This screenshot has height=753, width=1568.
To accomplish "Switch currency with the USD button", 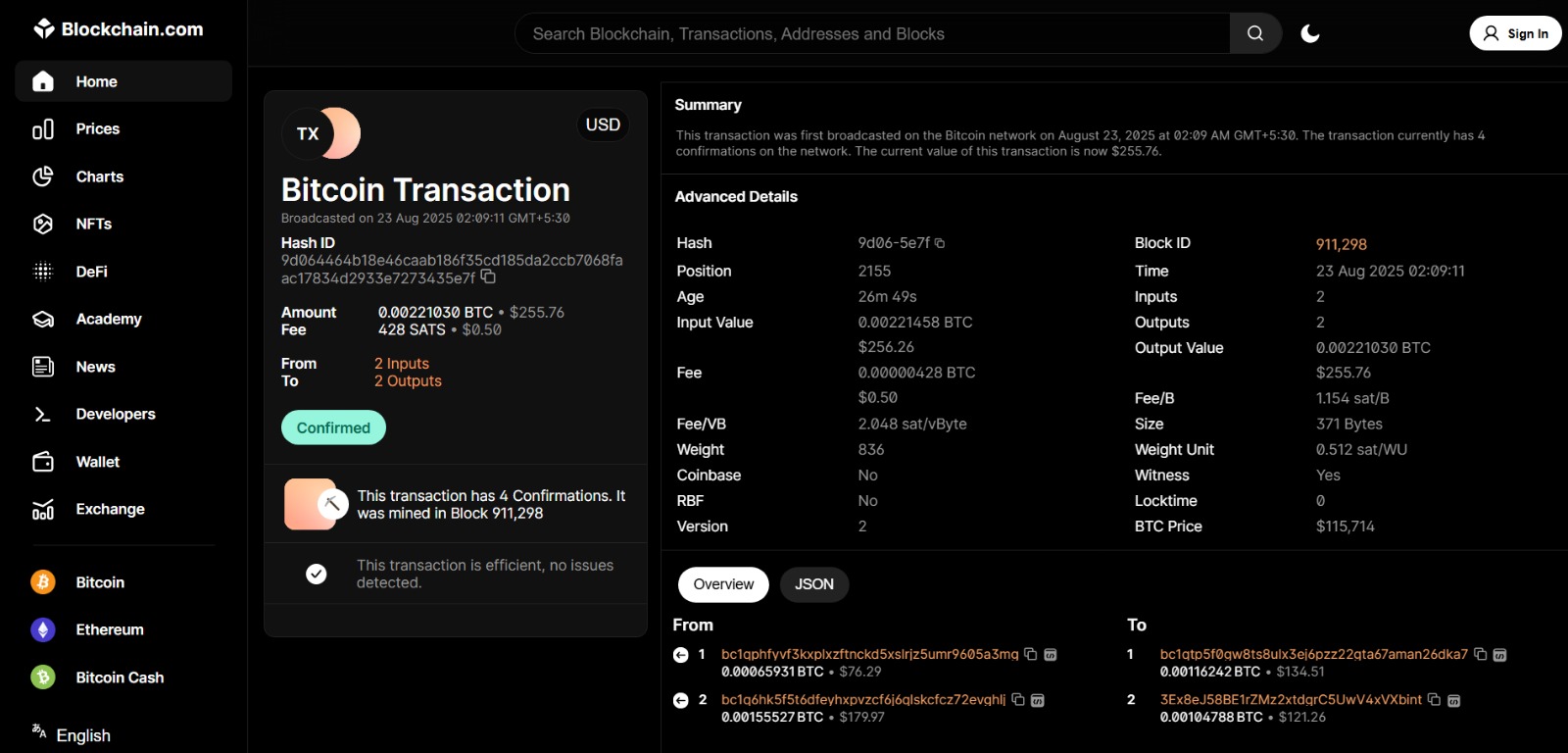I will [603, 125].
